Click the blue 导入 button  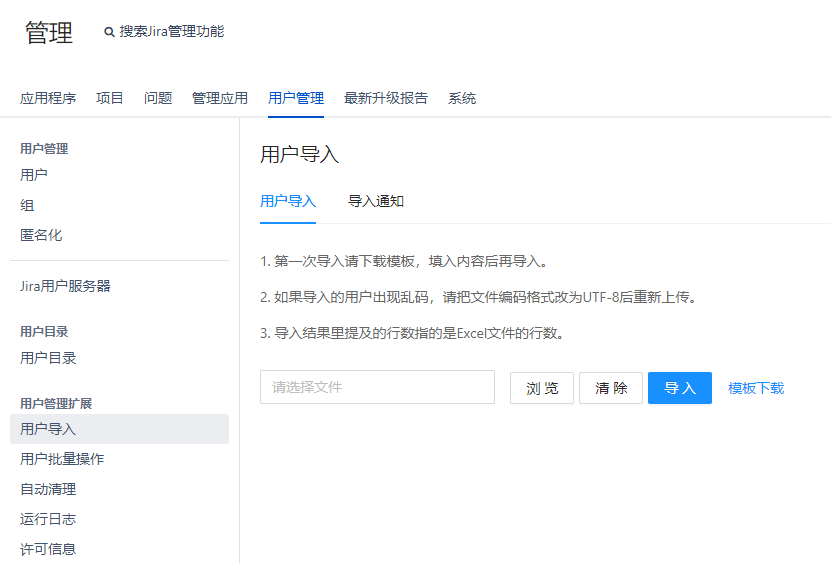(680, 388)
